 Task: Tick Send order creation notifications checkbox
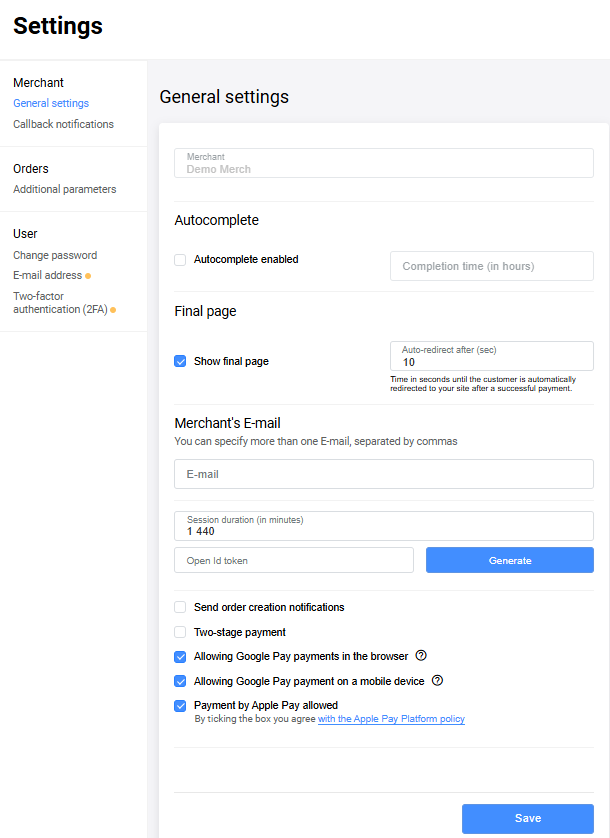point(180,607)
